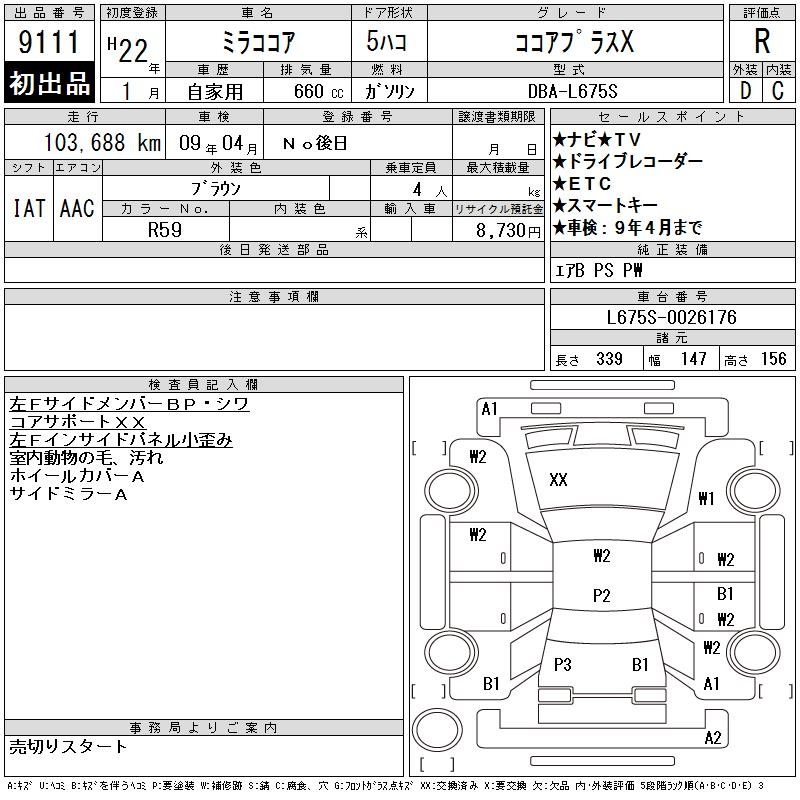
Task: Click the overall score R
Action: [762, 41]
